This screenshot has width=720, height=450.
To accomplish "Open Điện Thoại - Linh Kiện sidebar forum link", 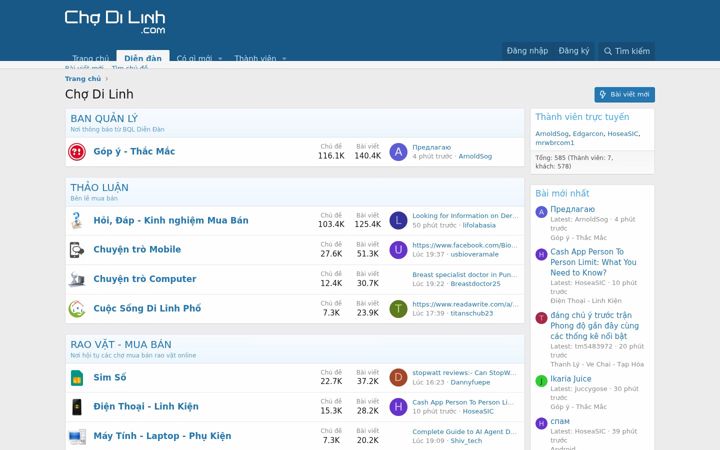I will [586, 301].
